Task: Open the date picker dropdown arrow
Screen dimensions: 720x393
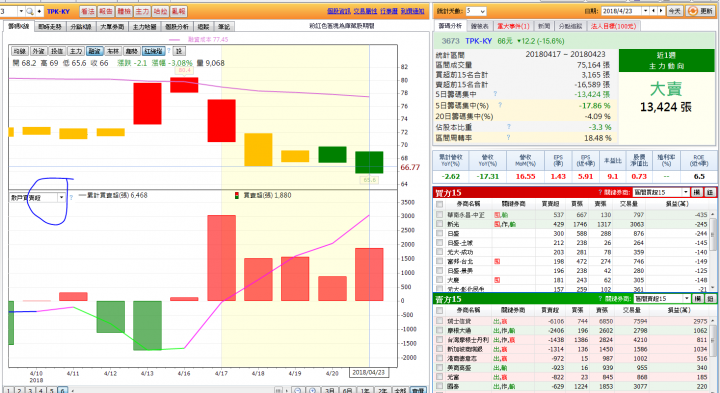Action: click(x=646, y=11)
